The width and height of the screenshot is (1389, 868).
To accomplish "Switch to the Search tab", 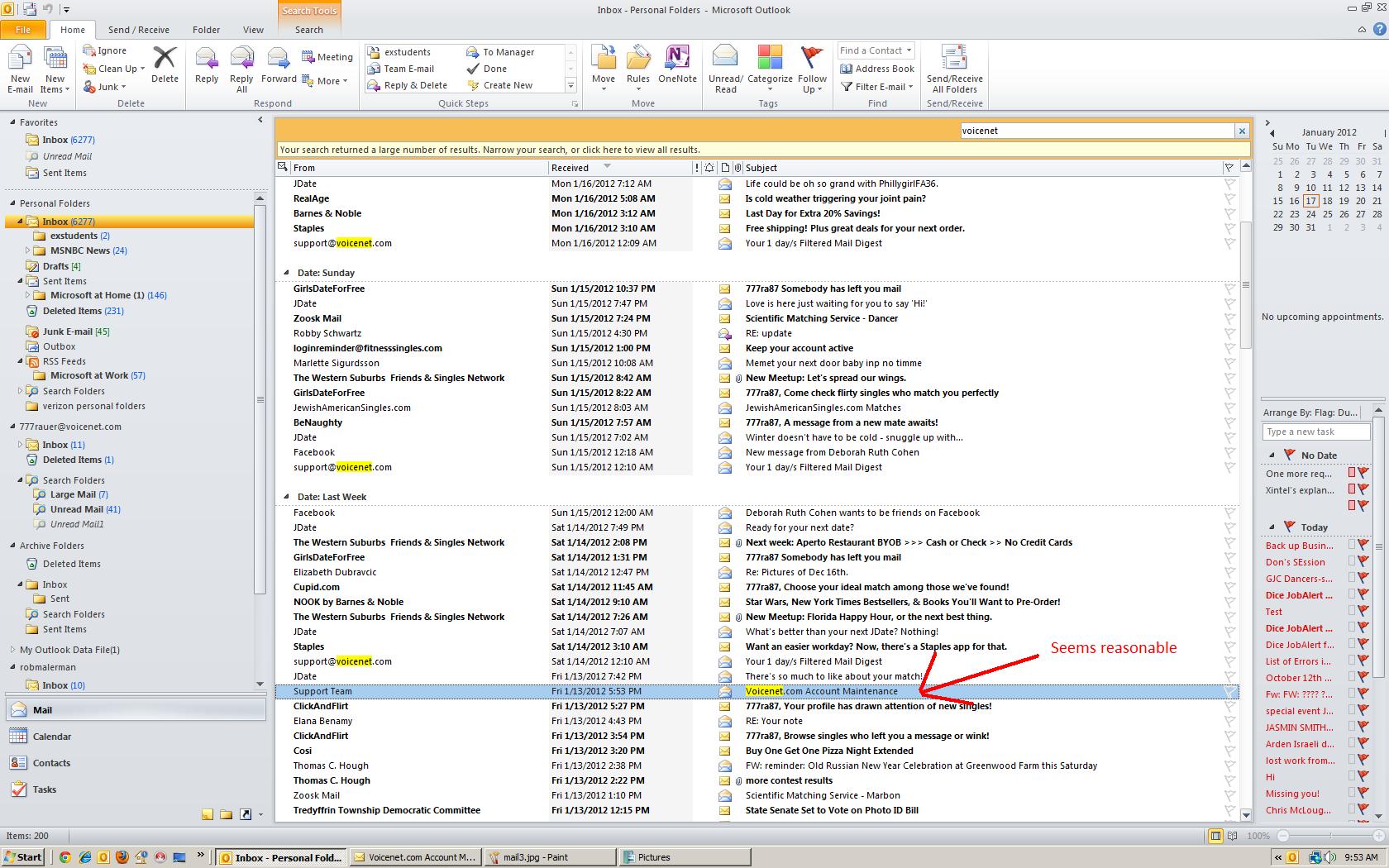I will [x=309, y=30].
